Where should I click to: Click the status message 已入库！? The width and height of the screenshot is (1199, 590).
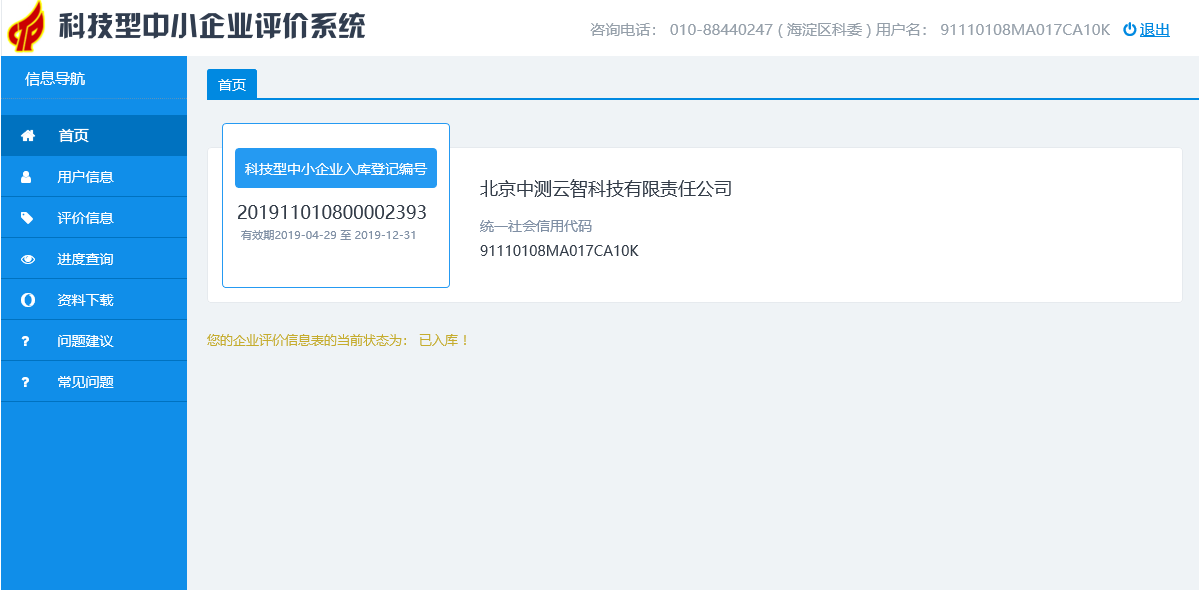444,341
